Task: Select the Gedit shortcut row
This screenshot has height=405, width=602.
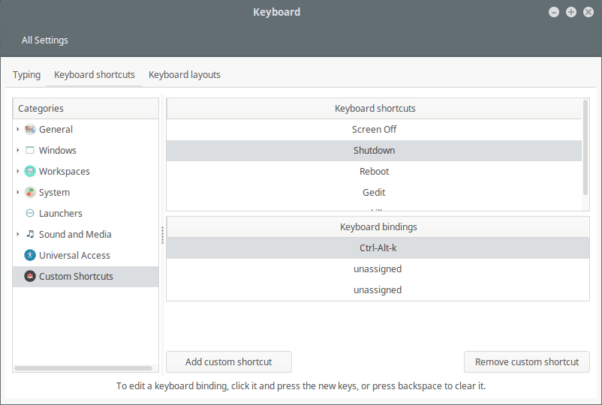Action: (374, 192)
